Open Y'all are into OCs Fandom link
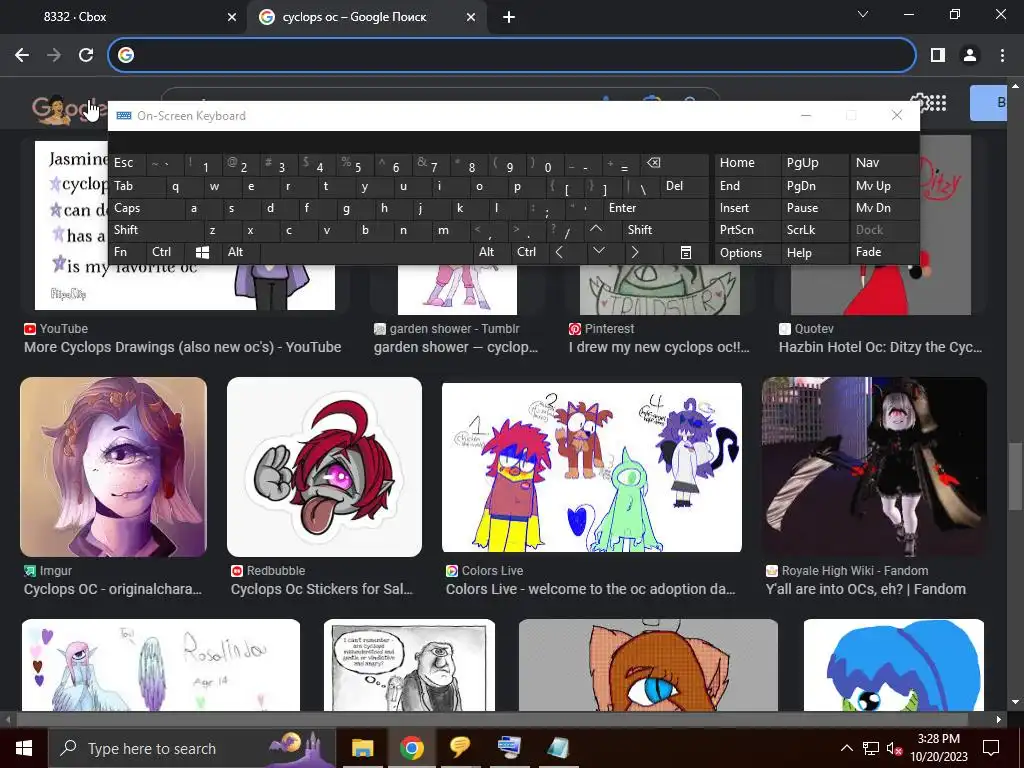The image size is (1024, 768). point(866,588)
